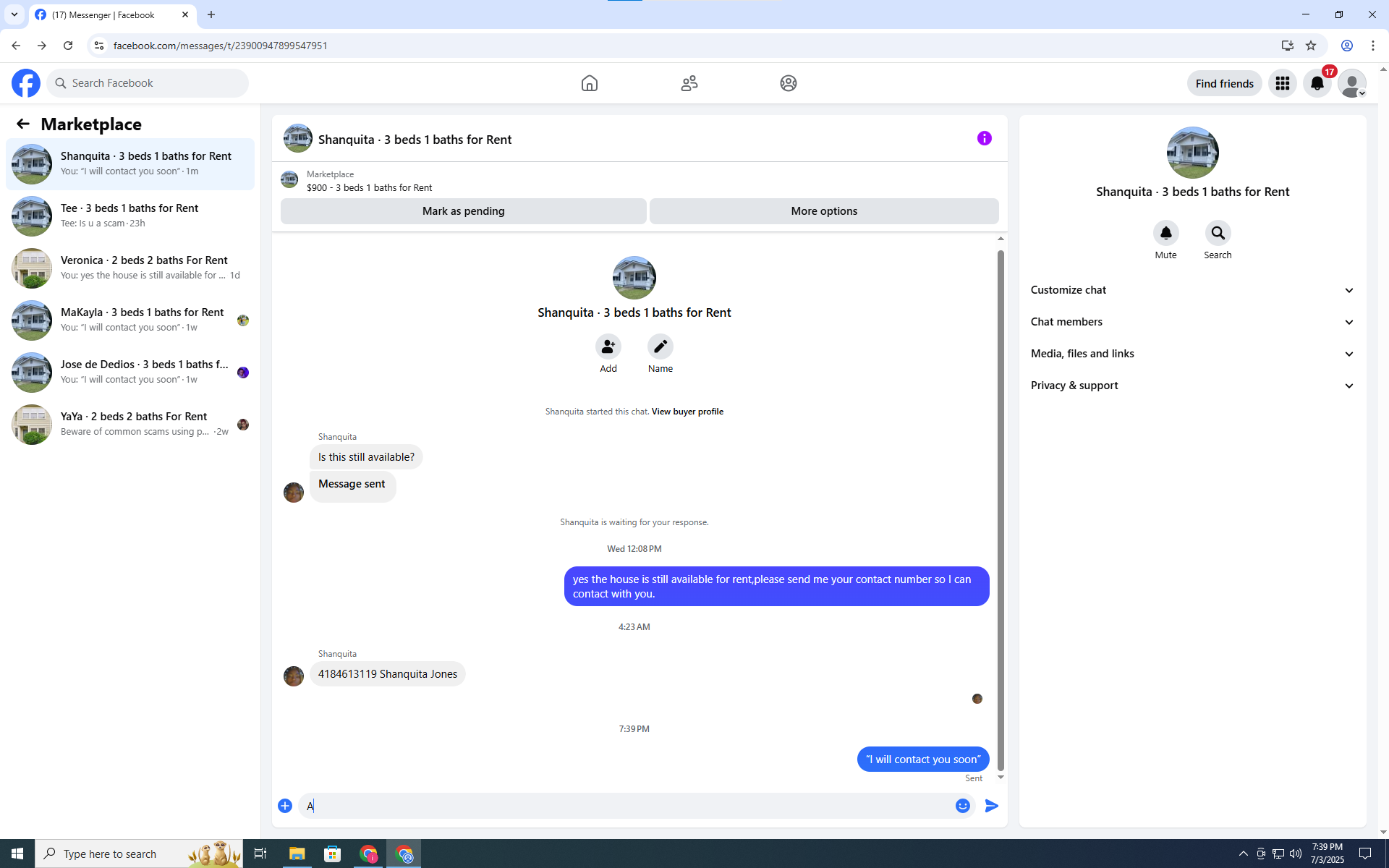This screenshot has height=868, width=1389.
Task: Select Veronica 2 beds 2 baths conversation
Action: point(130,268)
